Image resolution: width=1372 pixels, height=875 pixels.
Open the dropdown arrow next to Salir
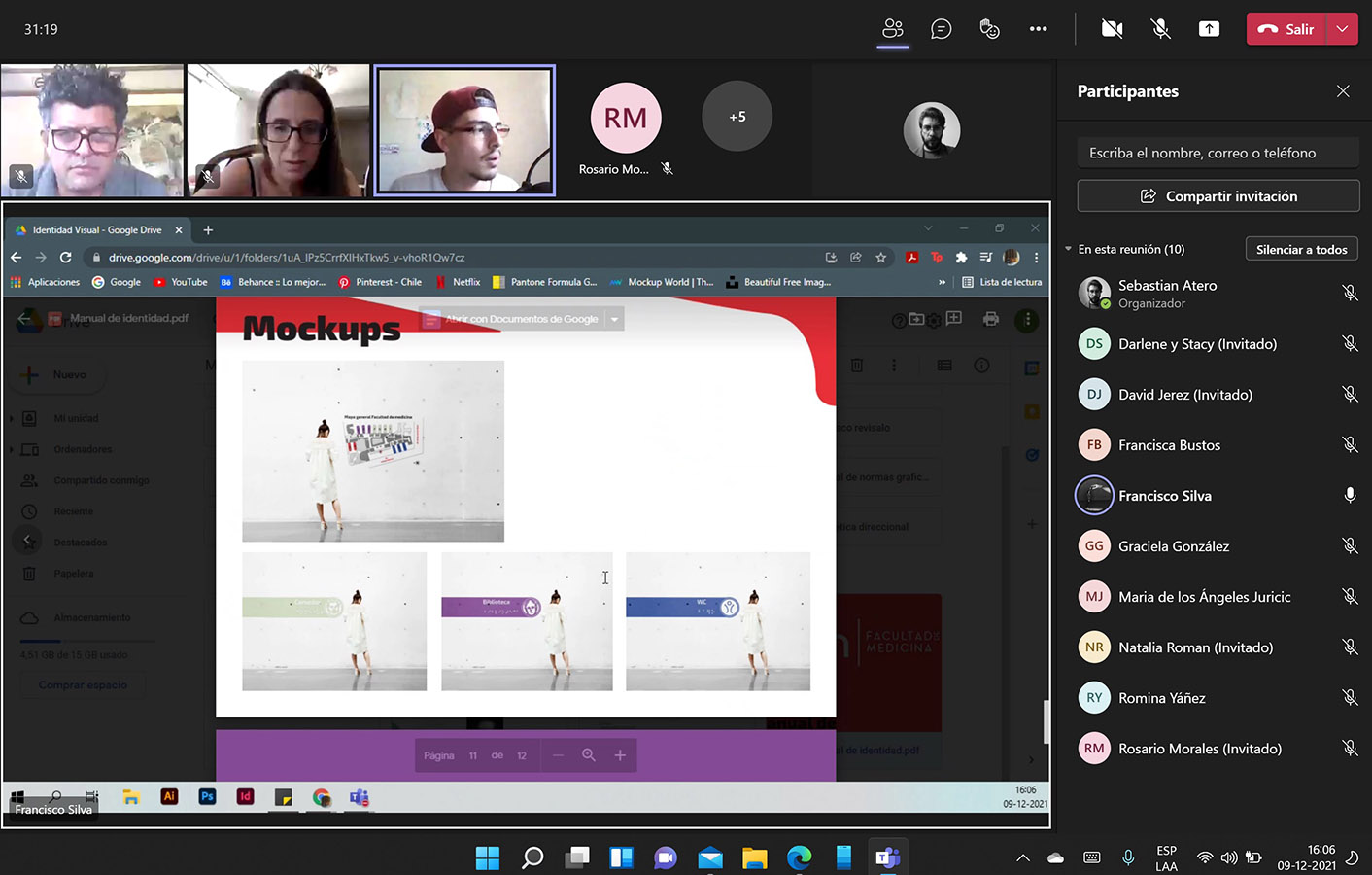(x=1342, y=29)
